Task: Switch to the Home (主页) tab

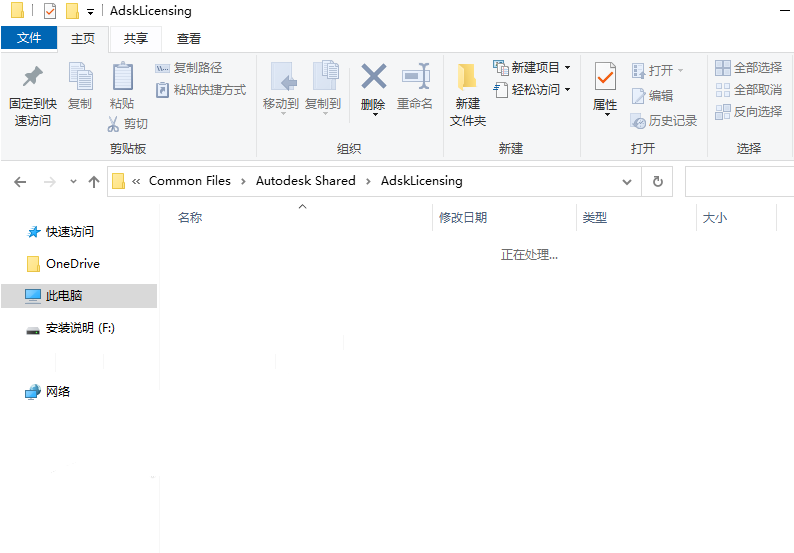Action: coord(83,38)
